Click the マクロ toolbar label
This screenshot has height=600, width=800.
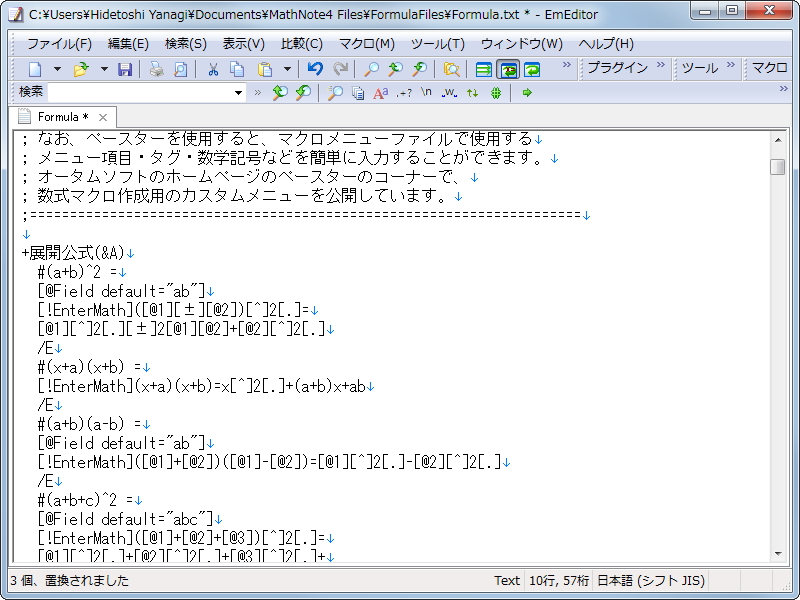click(x=769, y=67)
